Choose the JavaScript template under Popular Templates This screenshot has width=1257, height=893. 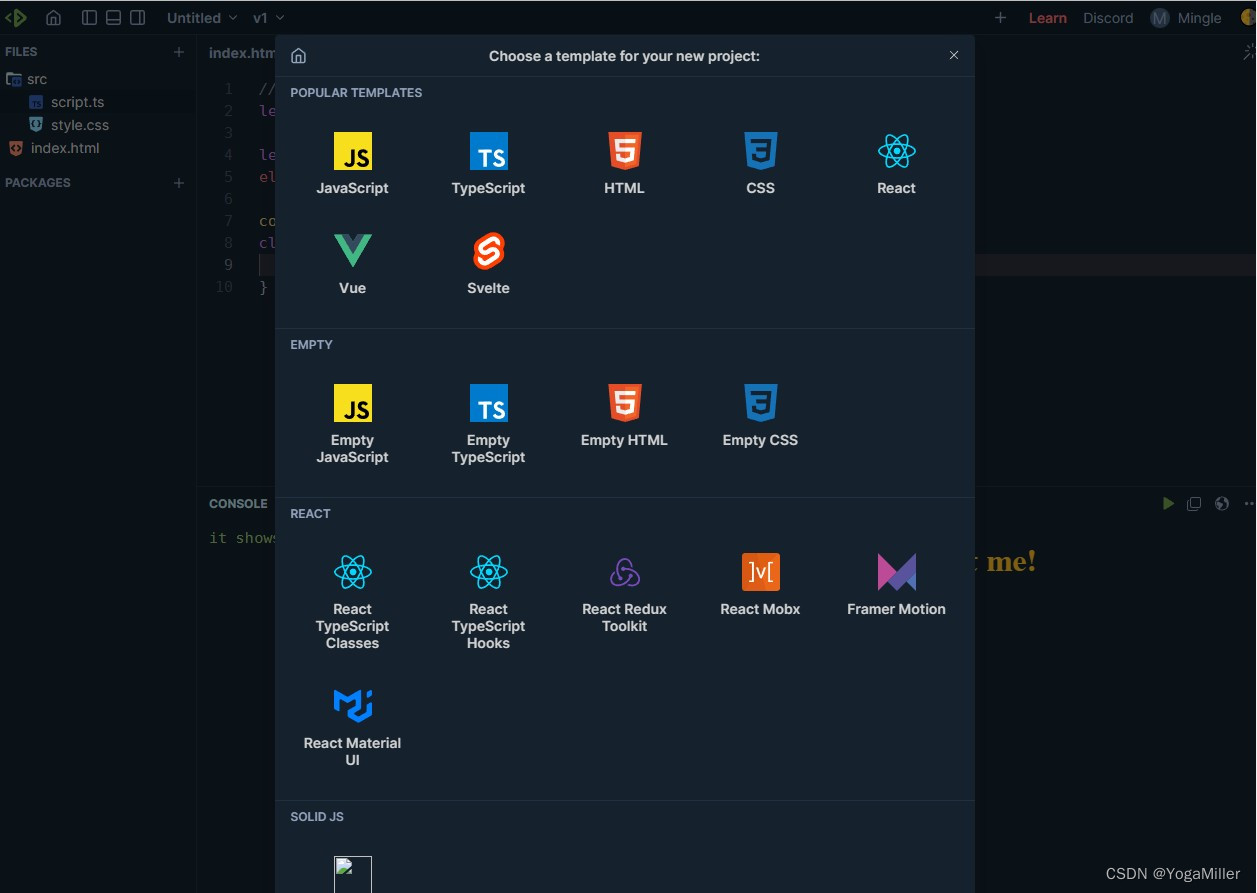[352, 164]
